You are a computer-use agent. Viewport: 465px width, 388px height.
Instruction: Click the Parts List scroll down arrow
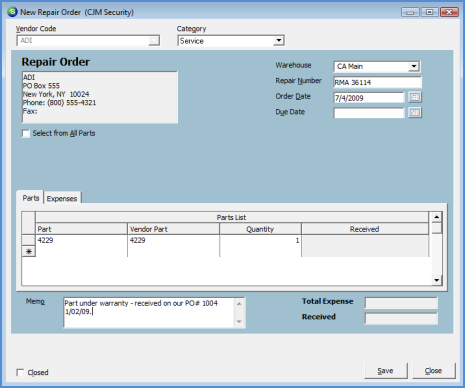pyautogui.click(x=436, y=280)
